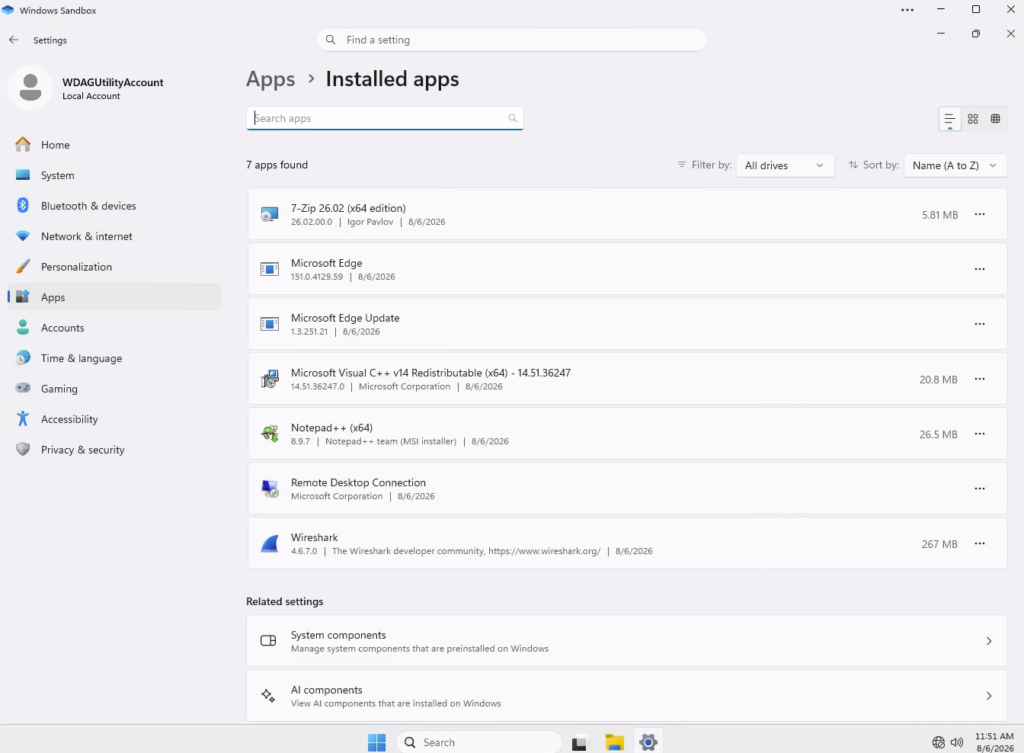The width and height of the screenshot is (1024, 753).
Task: Open System settings in sidebar
Action: pyautogui.click(x=114, y=175)
